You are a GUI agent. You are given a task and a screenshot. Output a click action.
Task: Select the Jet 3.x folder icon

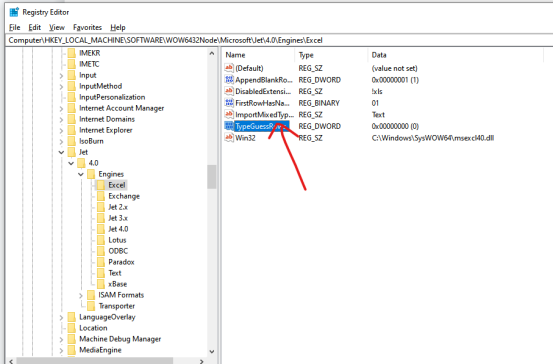[101, 218]
